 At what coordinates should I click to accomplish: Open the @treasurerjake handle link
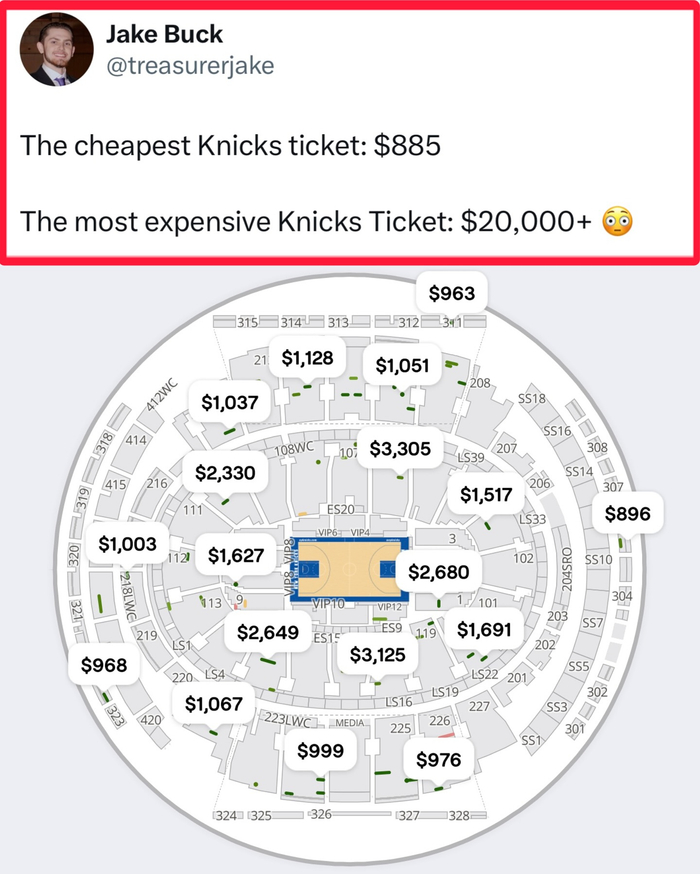coord(189,65)
